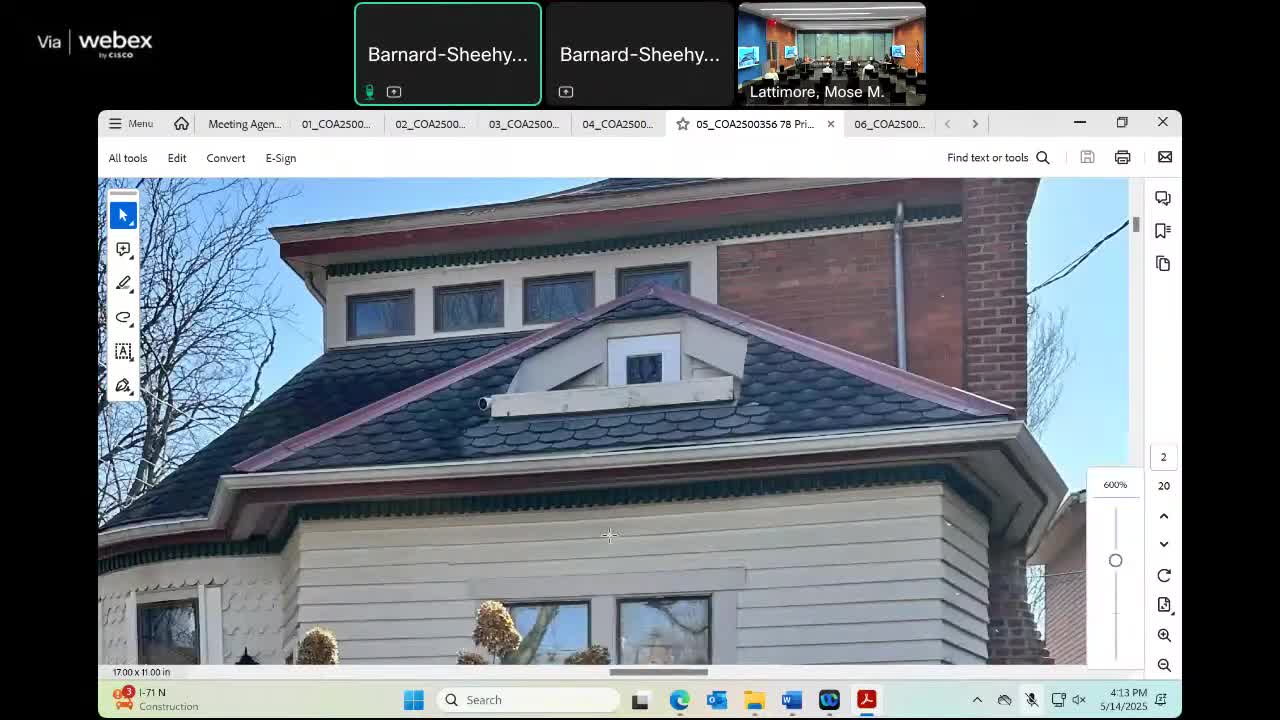Select the second Barnard-Sheehy participant tile
Viewport: 1280px width, 720px height.
coord(640,54)
